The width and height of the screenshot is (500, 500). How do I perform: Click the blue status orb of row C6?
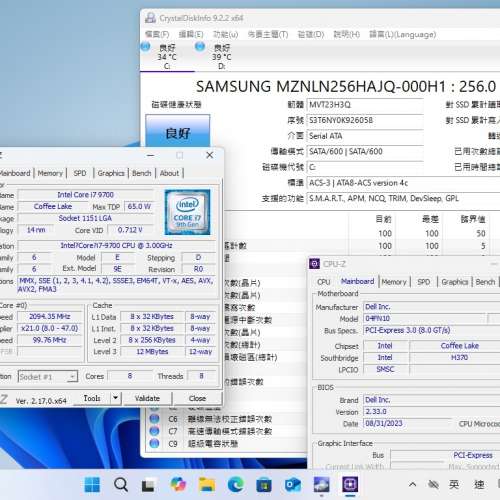pos(154,419)
